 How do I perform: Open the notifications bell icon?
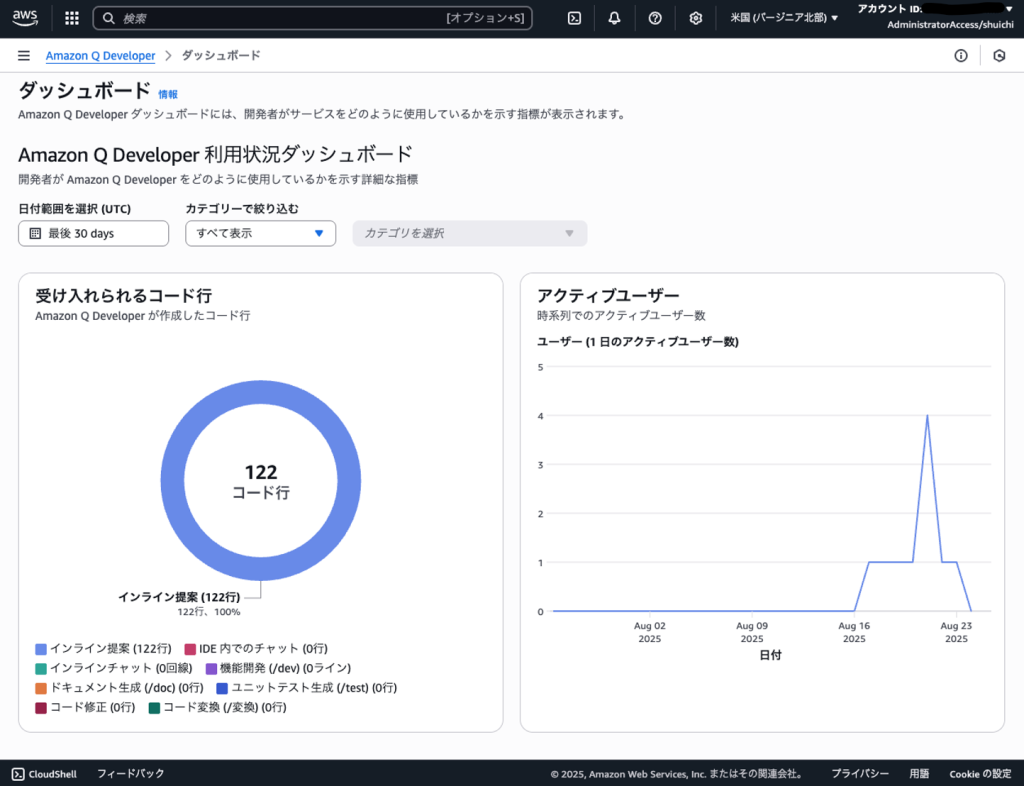pyautogui.click(x=614, y=18)
